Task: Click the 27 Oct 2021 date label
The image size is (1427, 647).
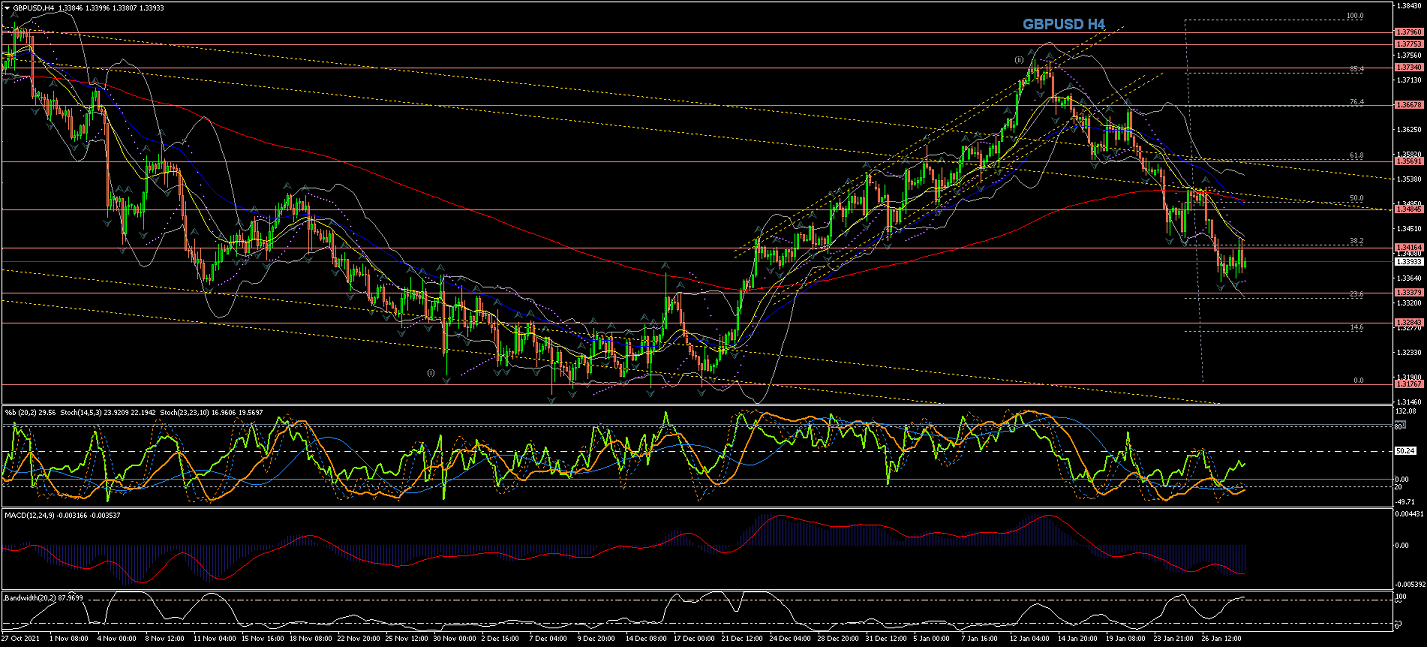Action: click(x=20, y=637)
